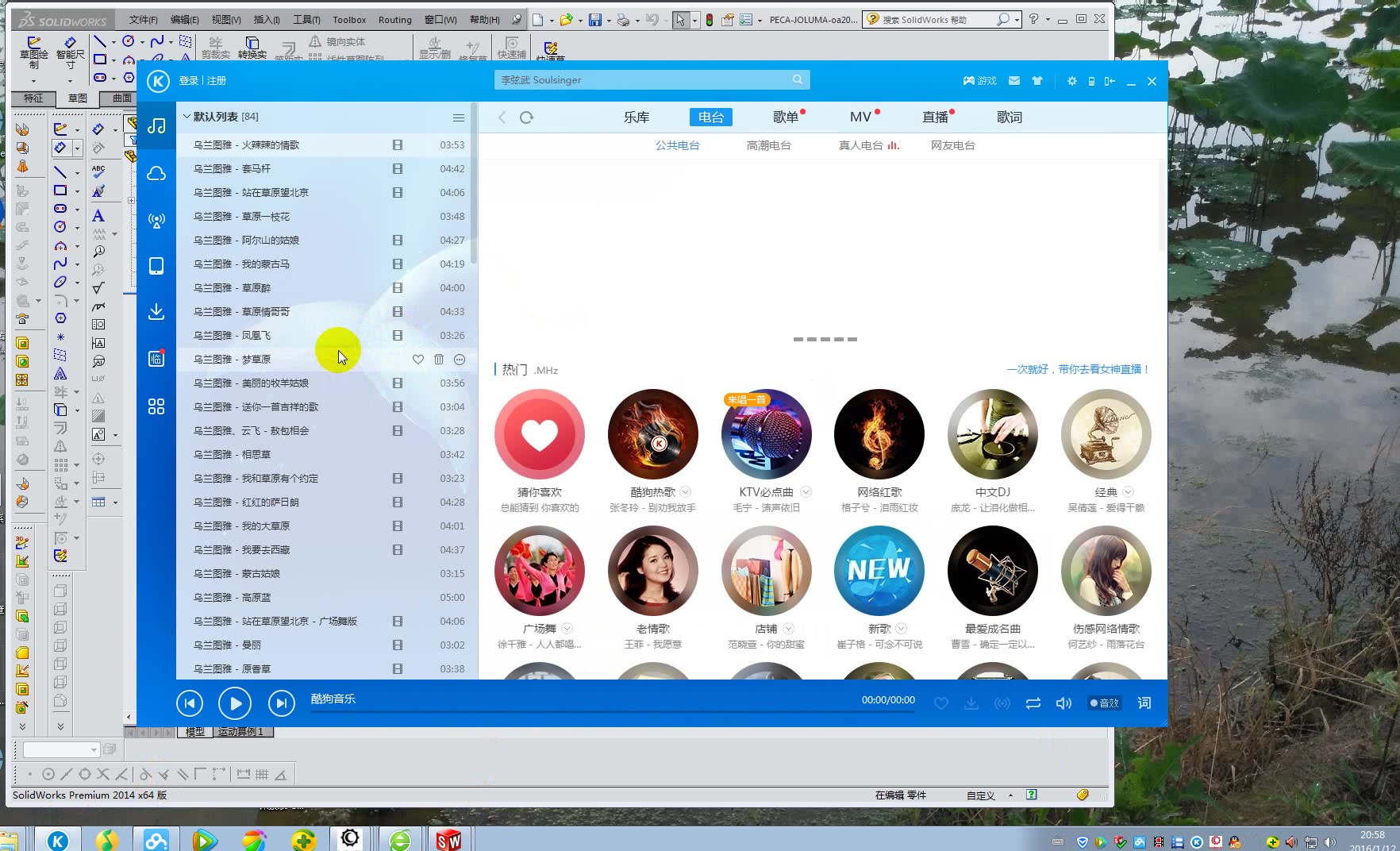
Task: Expand the 新歌 station dropdown
Action: [902, 629]
